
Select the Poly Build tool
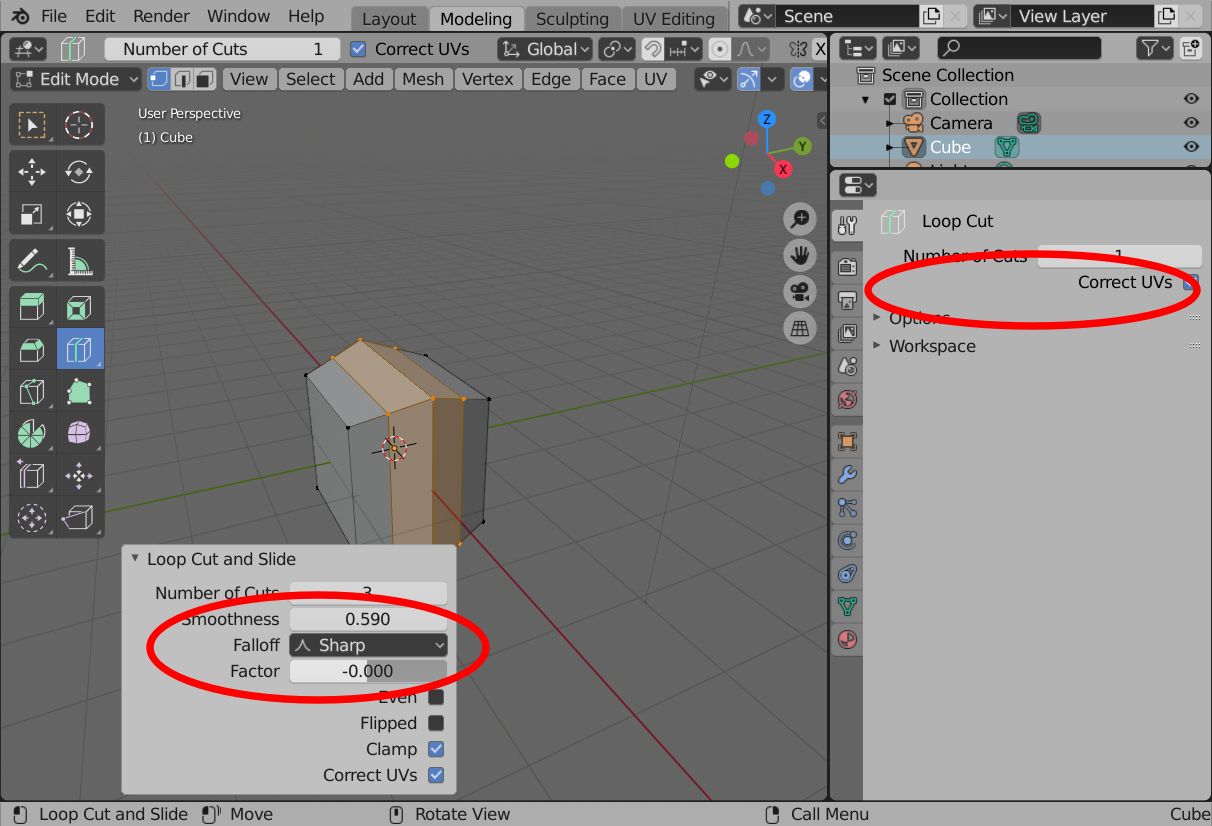(79, 391)
